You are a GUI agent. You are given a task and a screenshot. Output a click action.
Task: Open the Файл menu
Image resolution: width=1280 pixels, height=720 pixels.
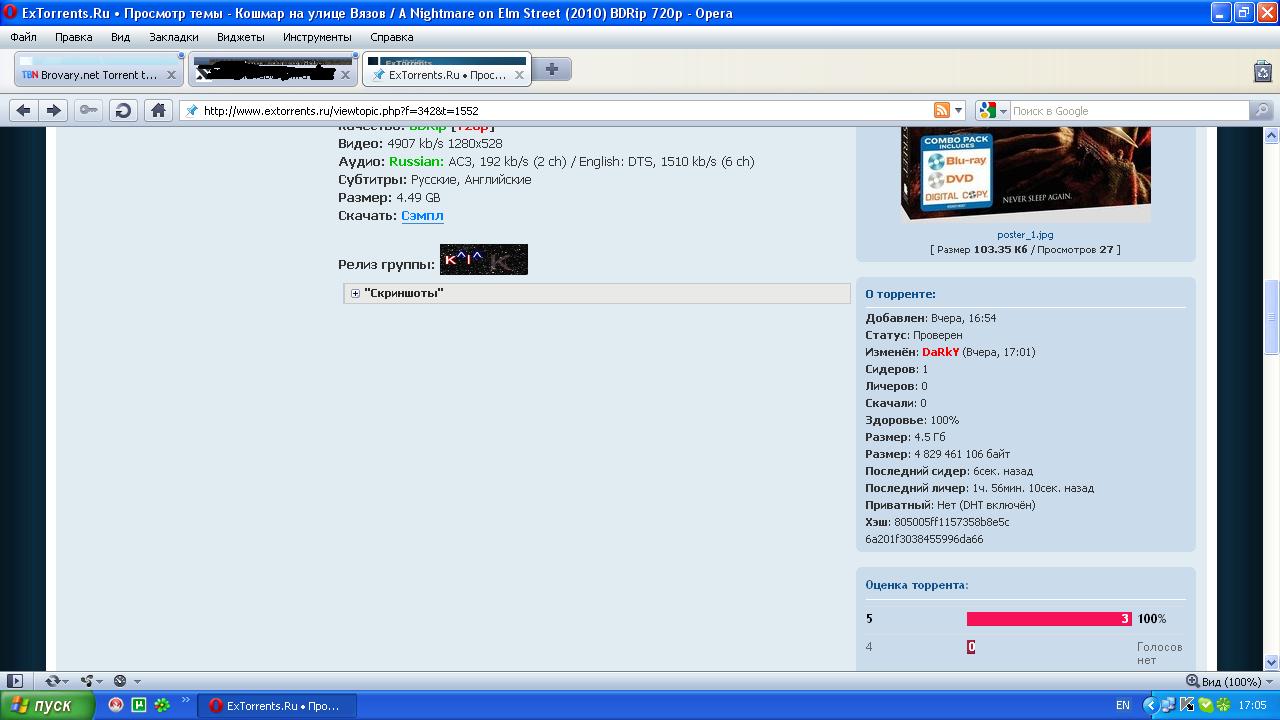(x=23, y=37)
